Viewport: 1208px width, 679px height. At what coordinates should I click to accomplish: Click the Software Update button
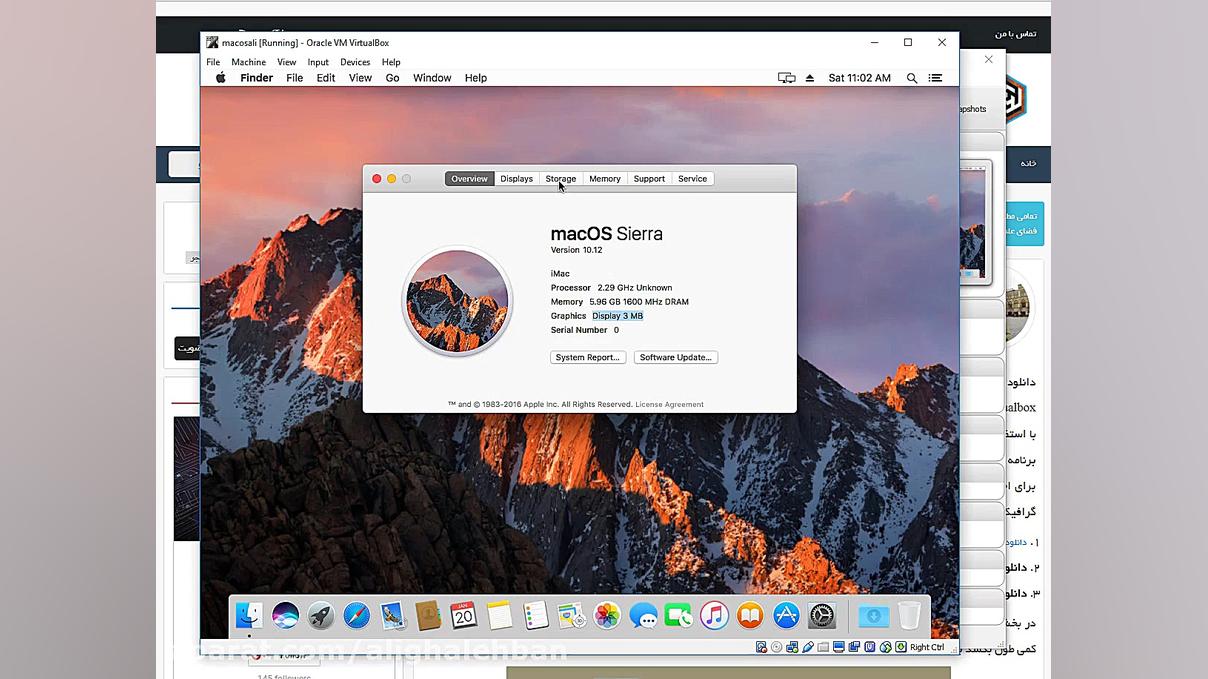[676, 357]
